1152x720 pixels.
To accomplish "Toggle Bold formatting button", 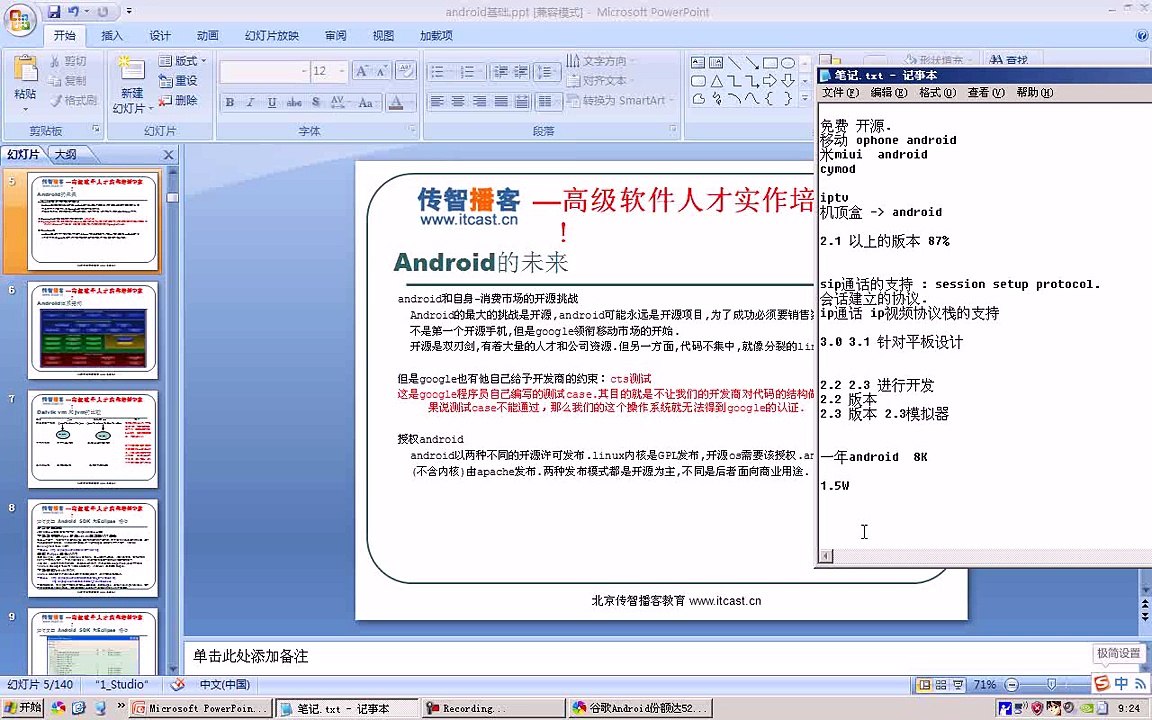I will pyautogui.click(x=229, y=102).
